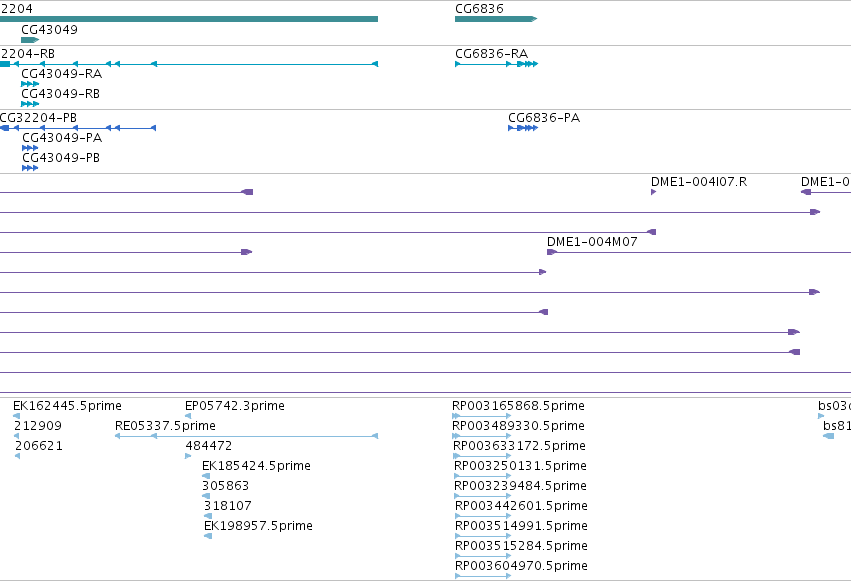
Task: Select the RP003604970.5prime feature
Action: 482,576
